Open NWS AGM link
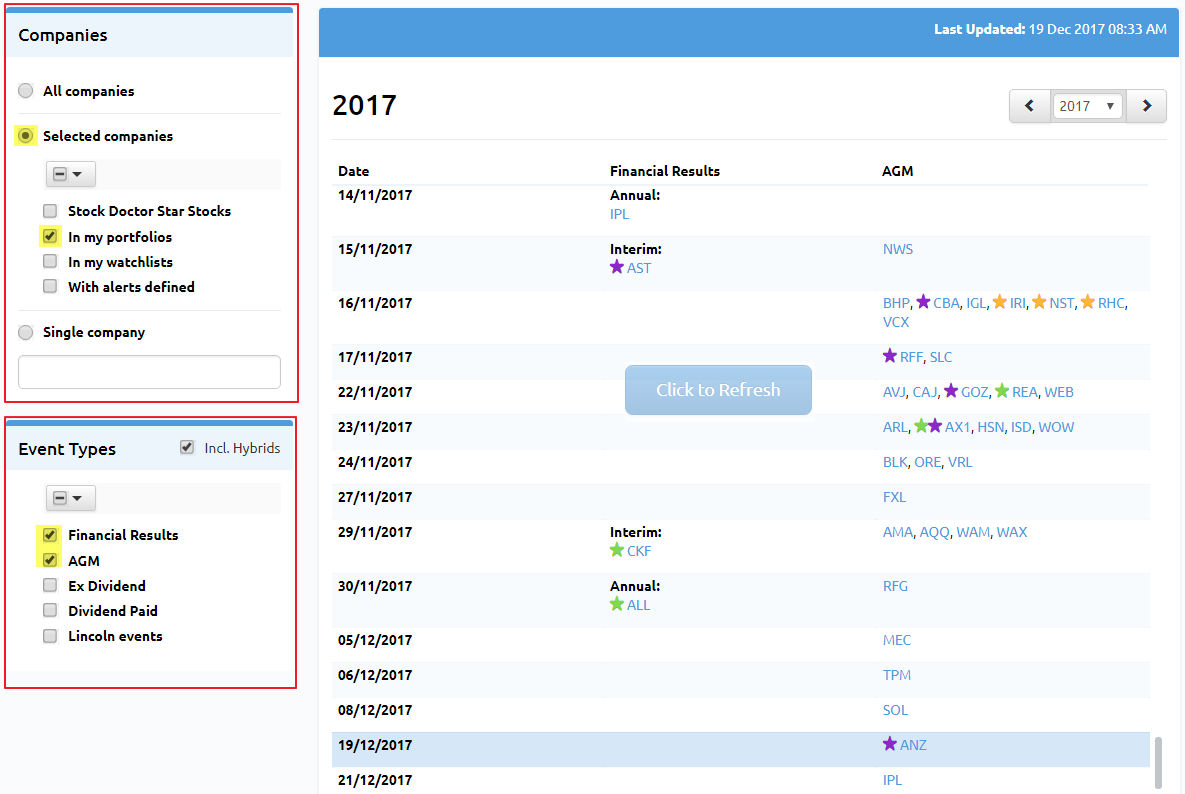 (898, 249)
